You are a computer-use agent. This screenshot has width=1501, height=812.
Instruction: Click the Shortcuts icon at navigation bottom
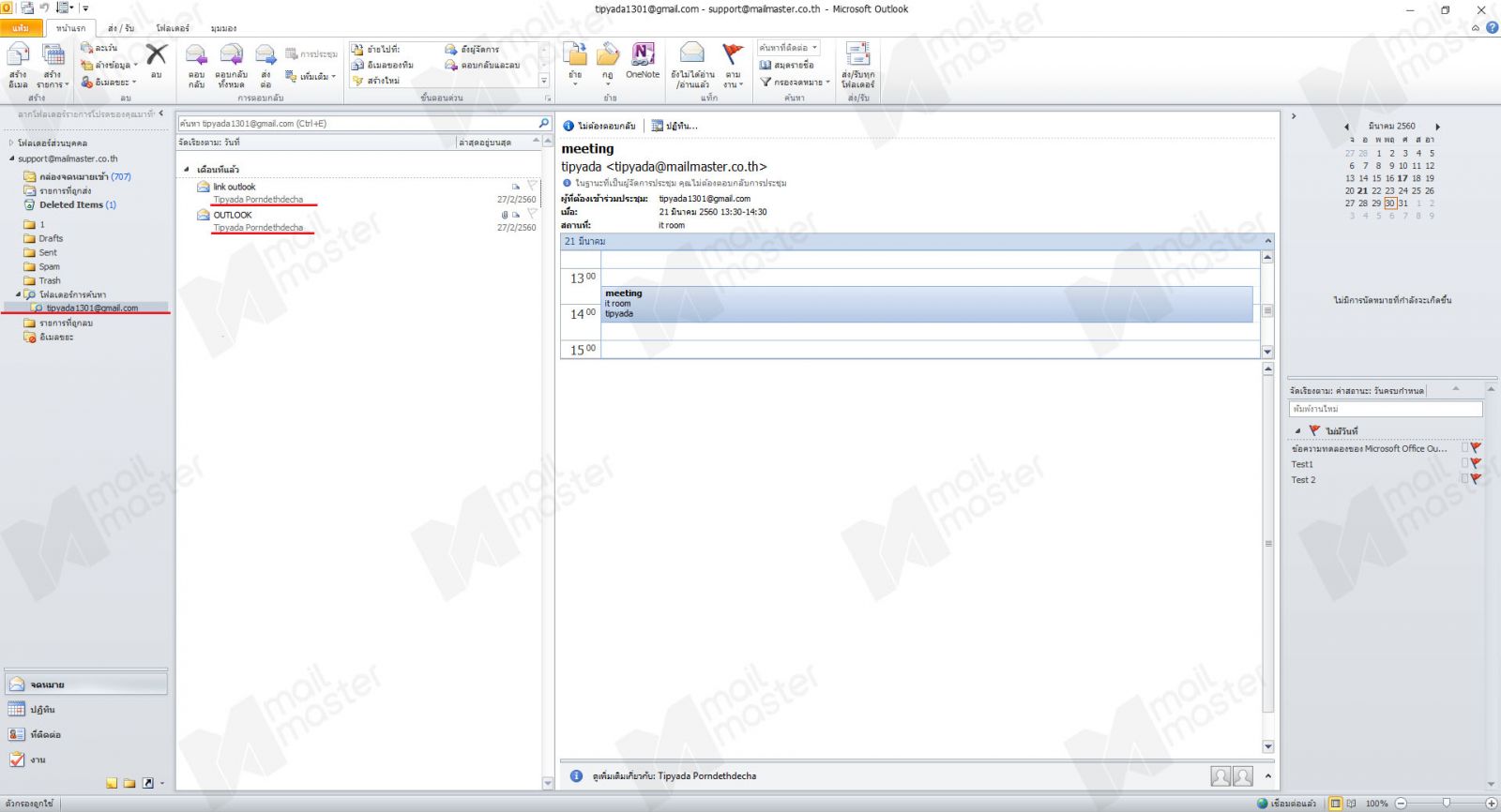pos(147,783)
